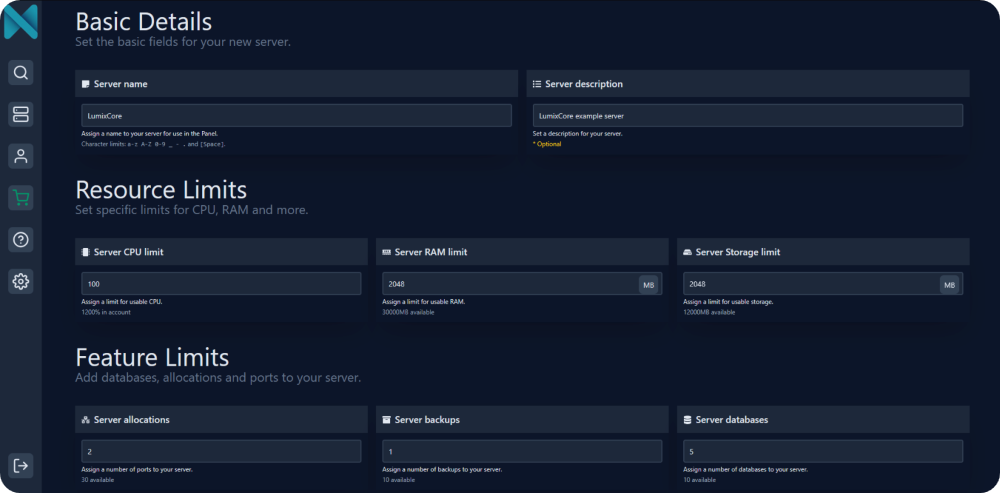Open the settings gear icon
Viewport: 1000px width, 493px height.
pyautogui.click(x=20, y=282)
